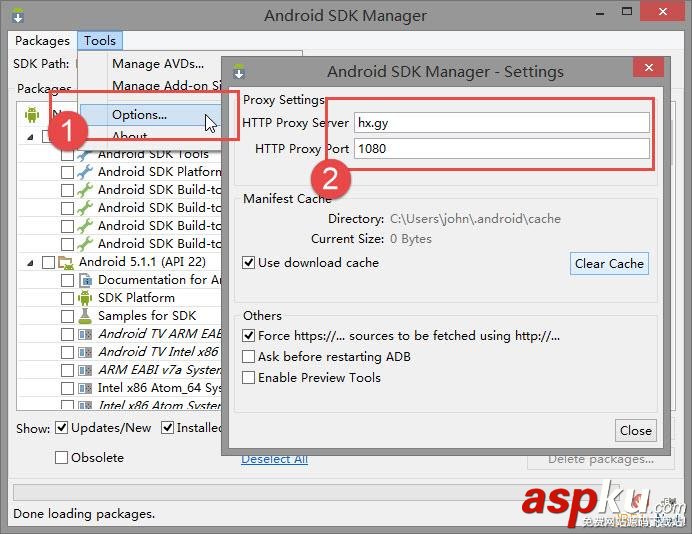
Task: Focus the HTTP Proxy Server field
Action: tap(502, 123)
